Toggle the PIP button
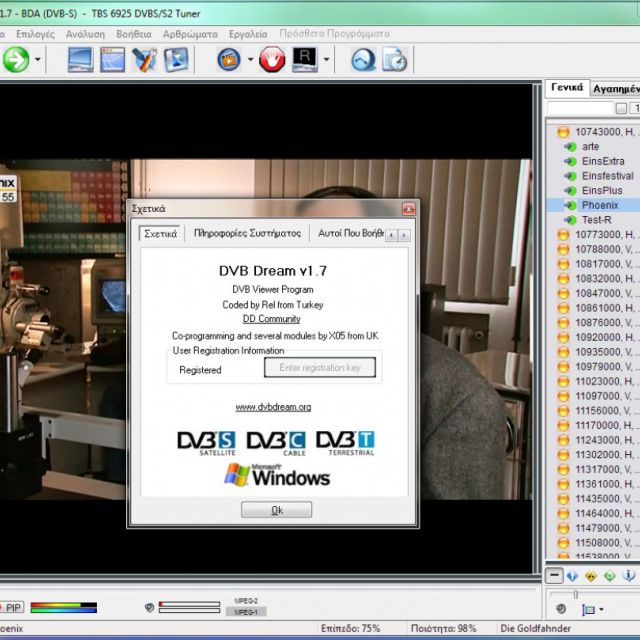 (11, 607)
